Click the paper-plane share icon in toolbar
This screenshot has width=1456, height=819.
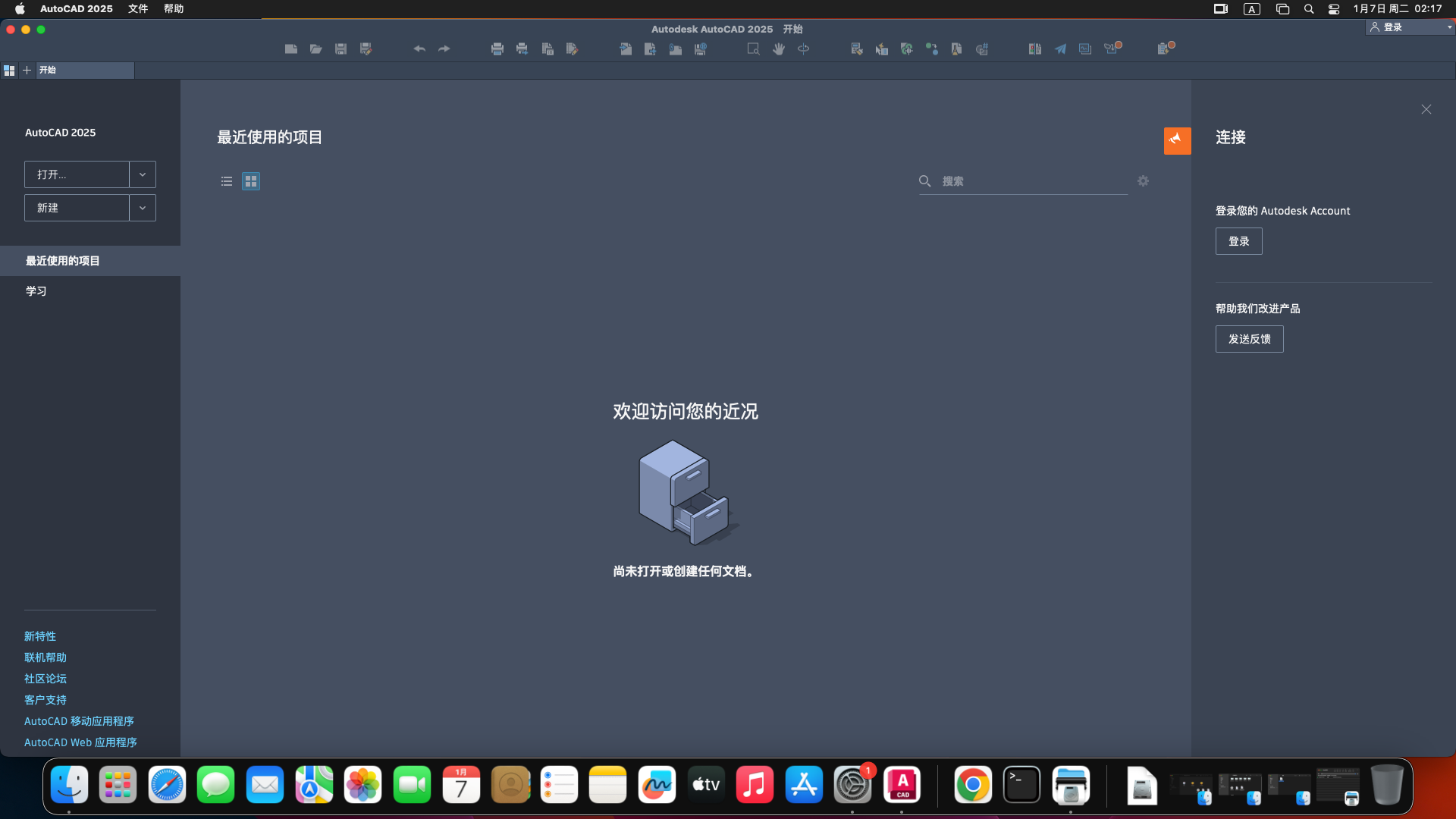pos(1060,49)
